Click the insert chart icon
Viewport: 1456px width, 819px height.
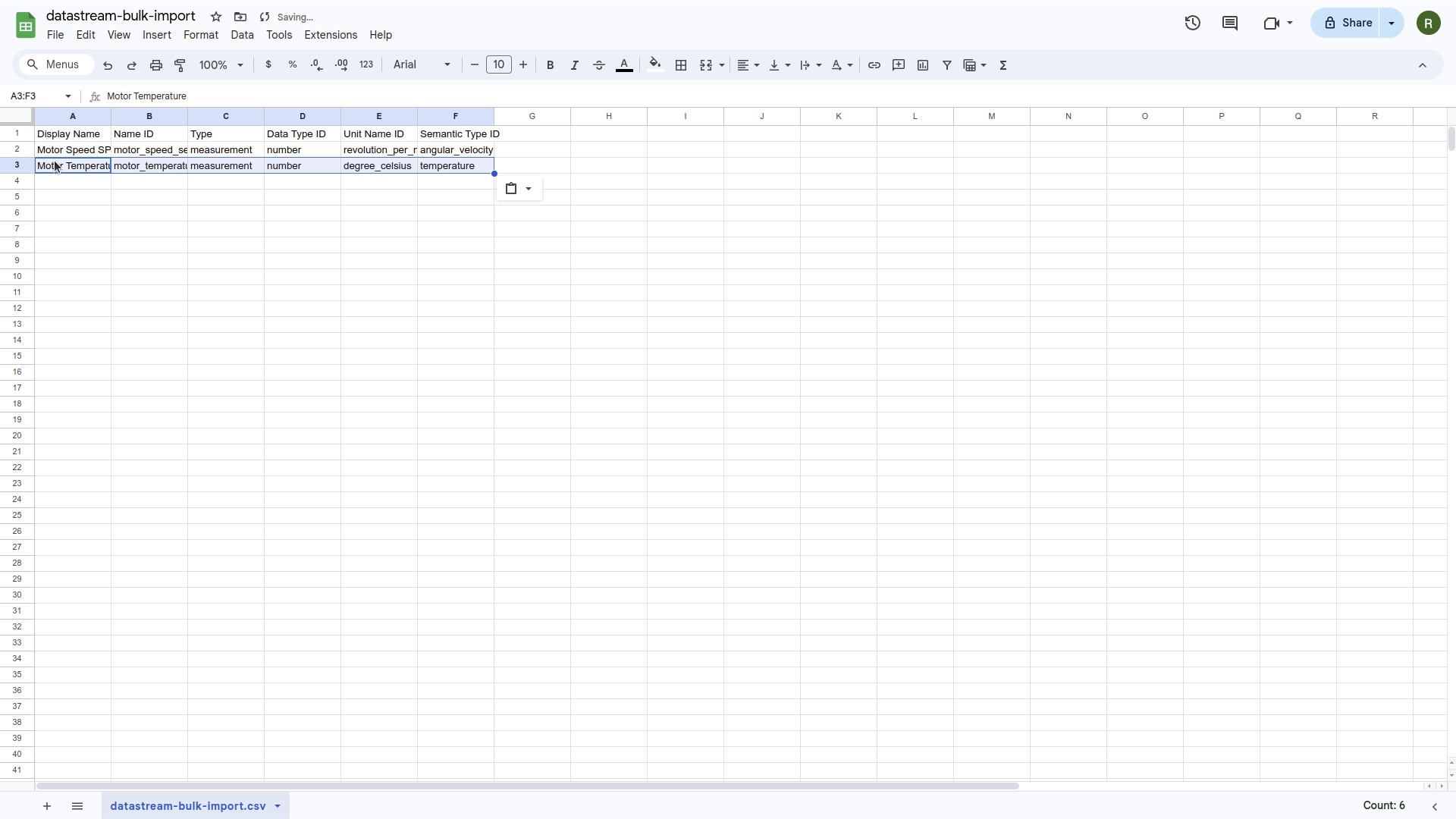[923, 65]
